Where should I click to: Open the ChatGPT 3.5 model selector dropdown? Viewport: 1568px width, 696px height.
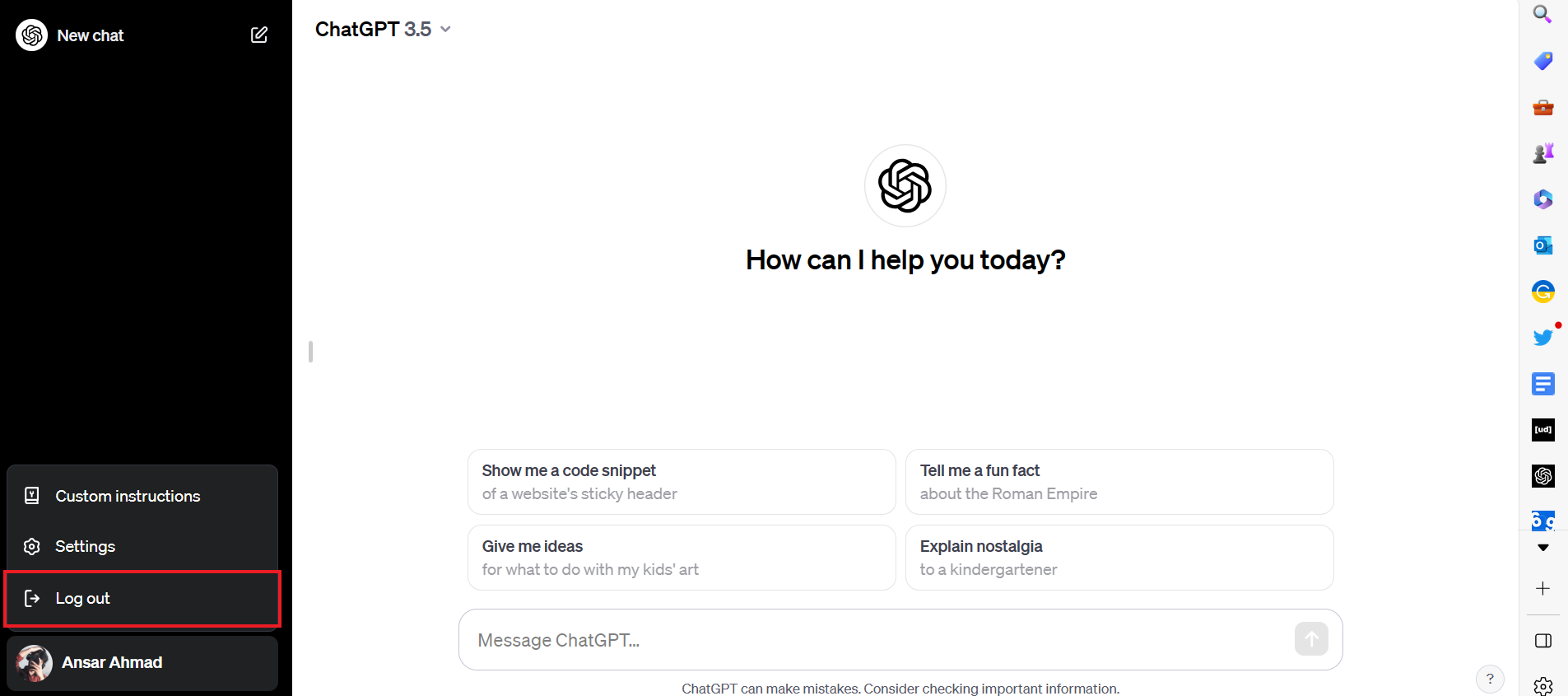384,29
